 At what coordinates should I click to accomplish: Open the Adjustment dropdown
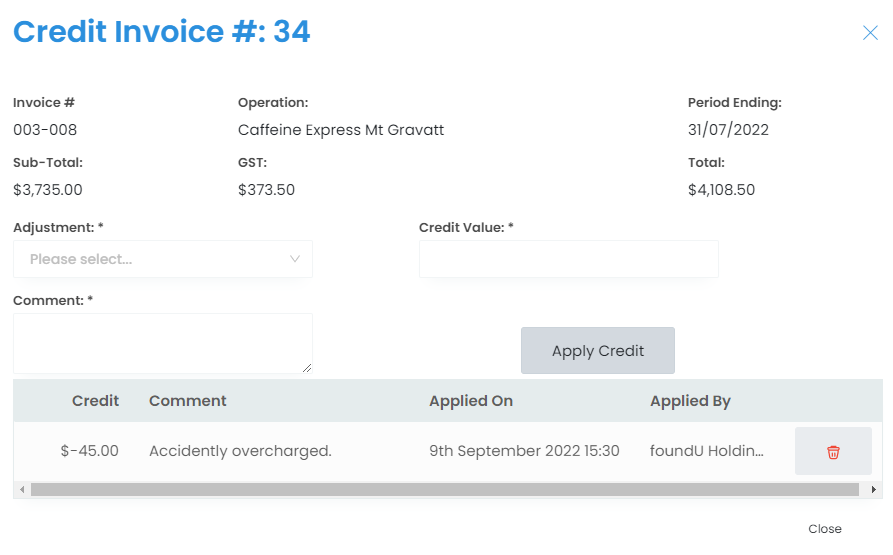coord(162,259)
